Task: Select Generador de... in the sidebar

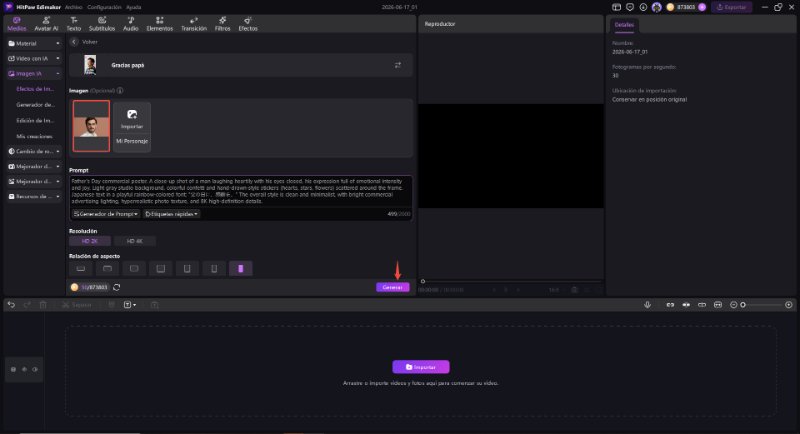Action: pos(35,105)
